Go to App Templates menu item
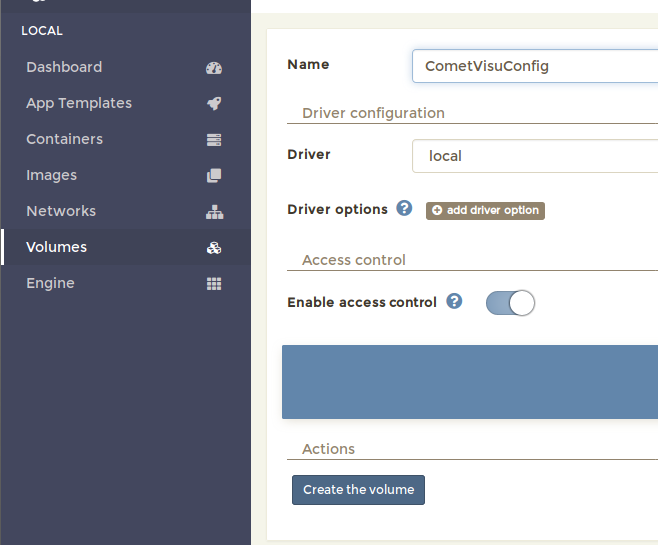658x545 pixels. pyautogui.click(x=79, y=104)
